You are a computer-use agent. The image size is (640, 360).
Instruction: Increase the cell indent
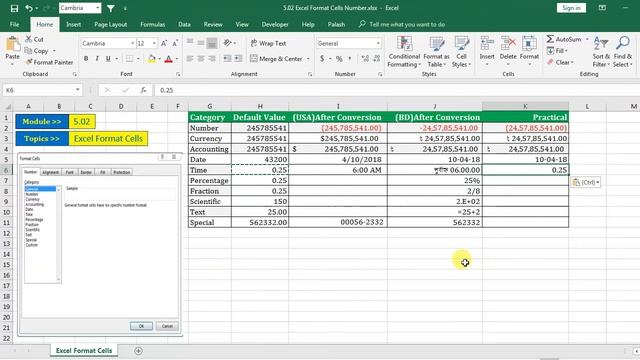point(238,59)
